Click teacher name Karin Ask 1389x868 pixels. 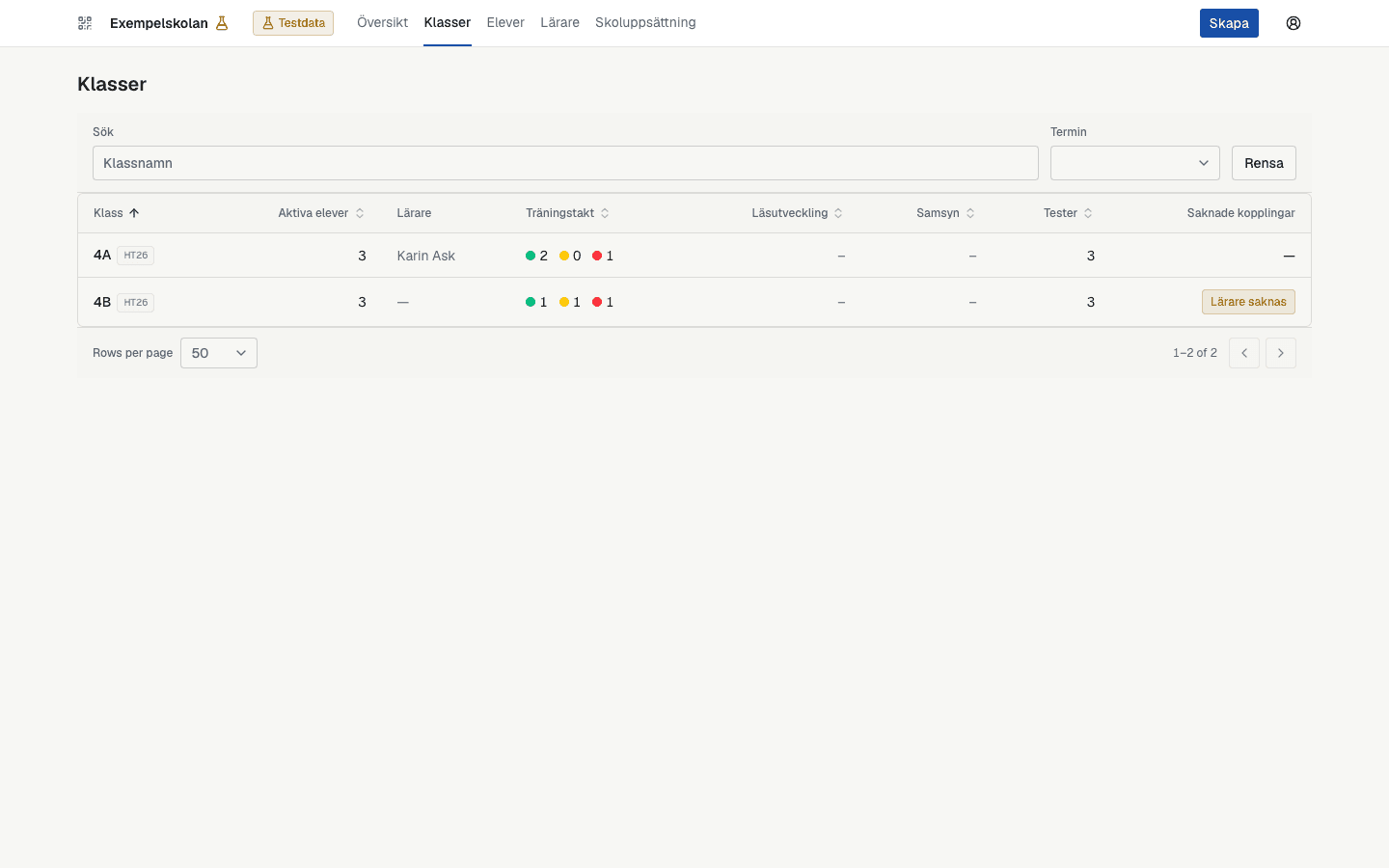(425, 256)
